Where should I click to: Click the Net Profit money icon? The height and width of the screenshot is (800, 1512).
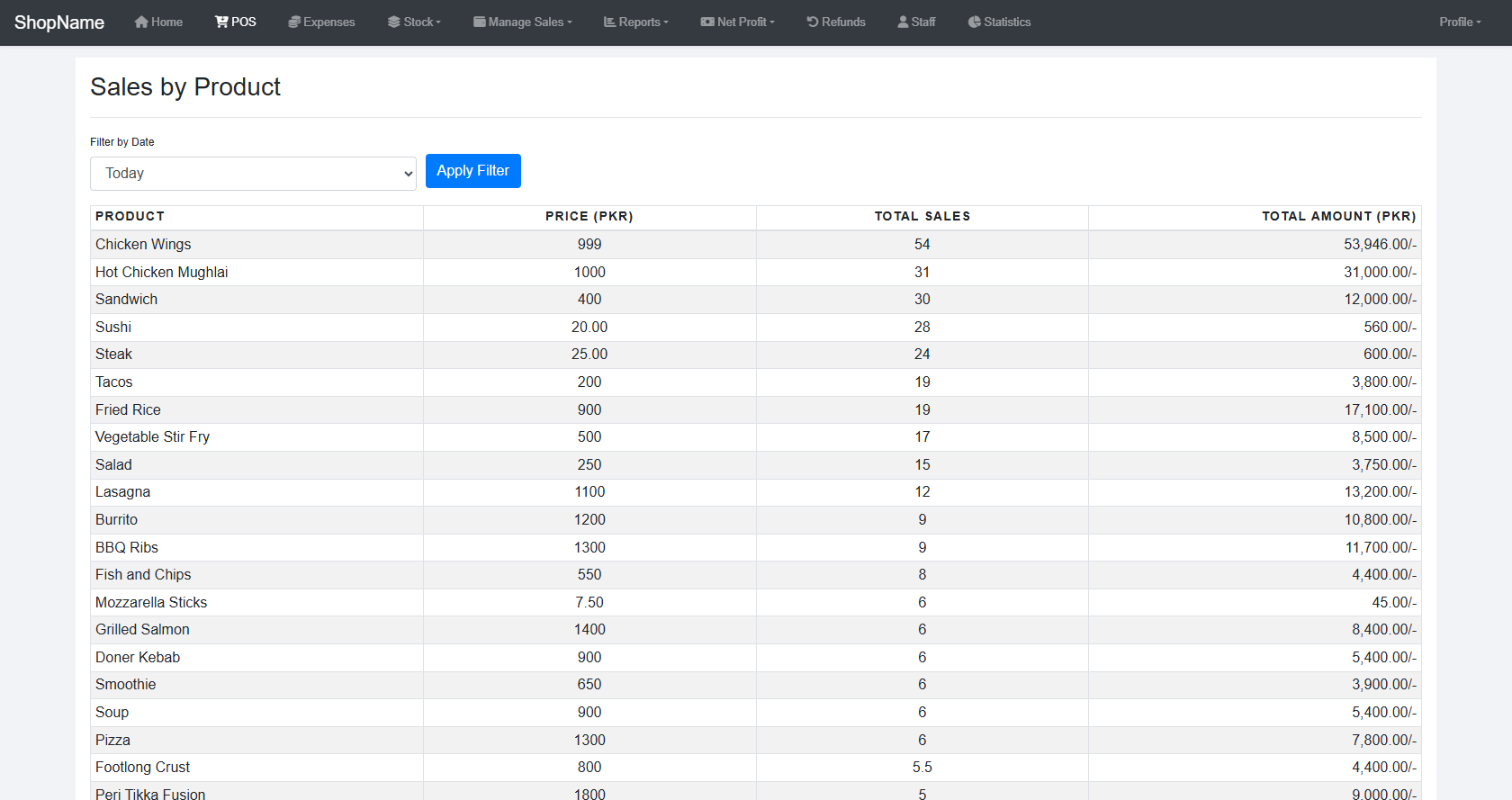click(707, 22)
